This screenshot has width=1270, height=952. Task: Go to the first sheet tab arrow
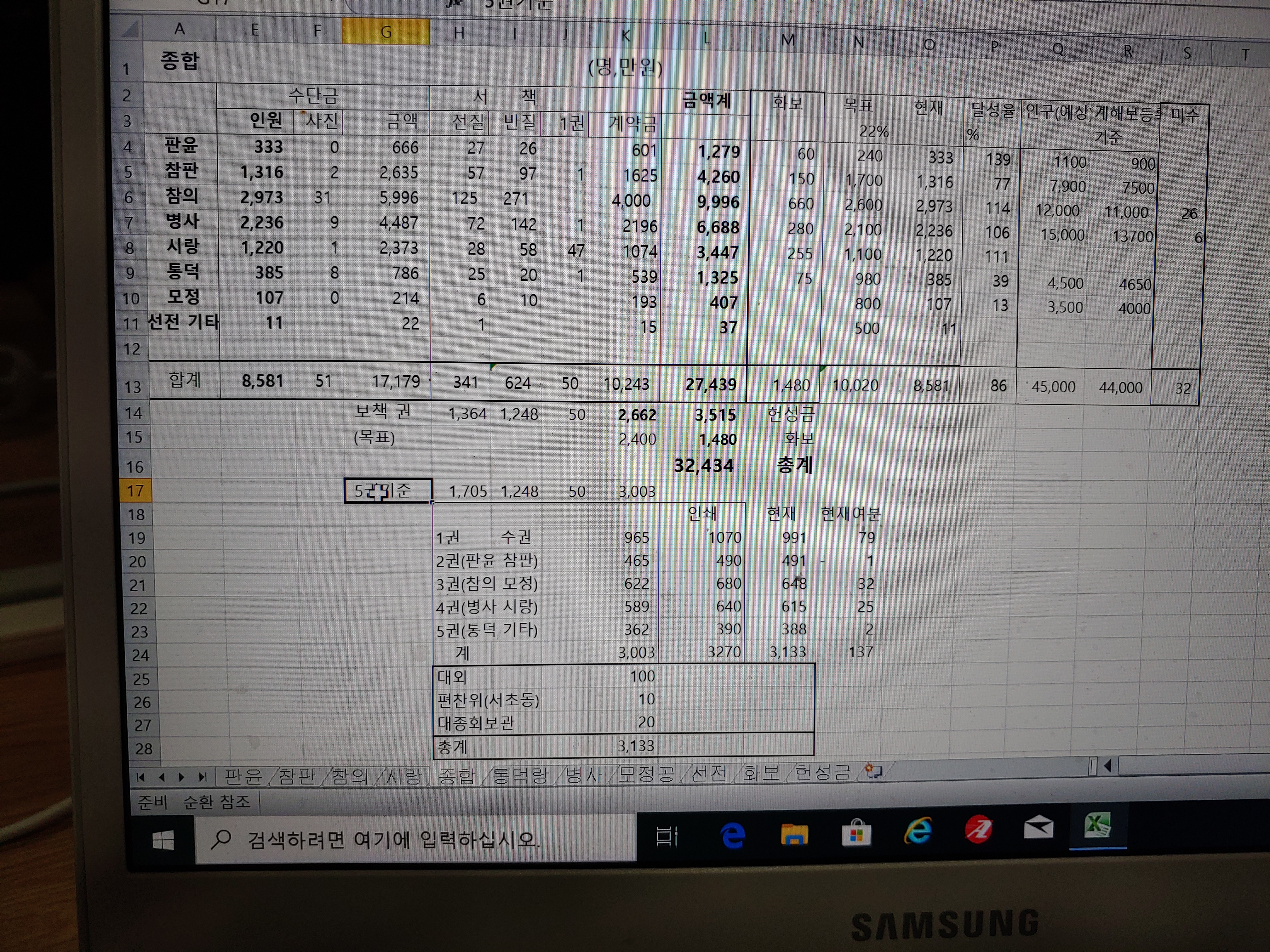141,777
